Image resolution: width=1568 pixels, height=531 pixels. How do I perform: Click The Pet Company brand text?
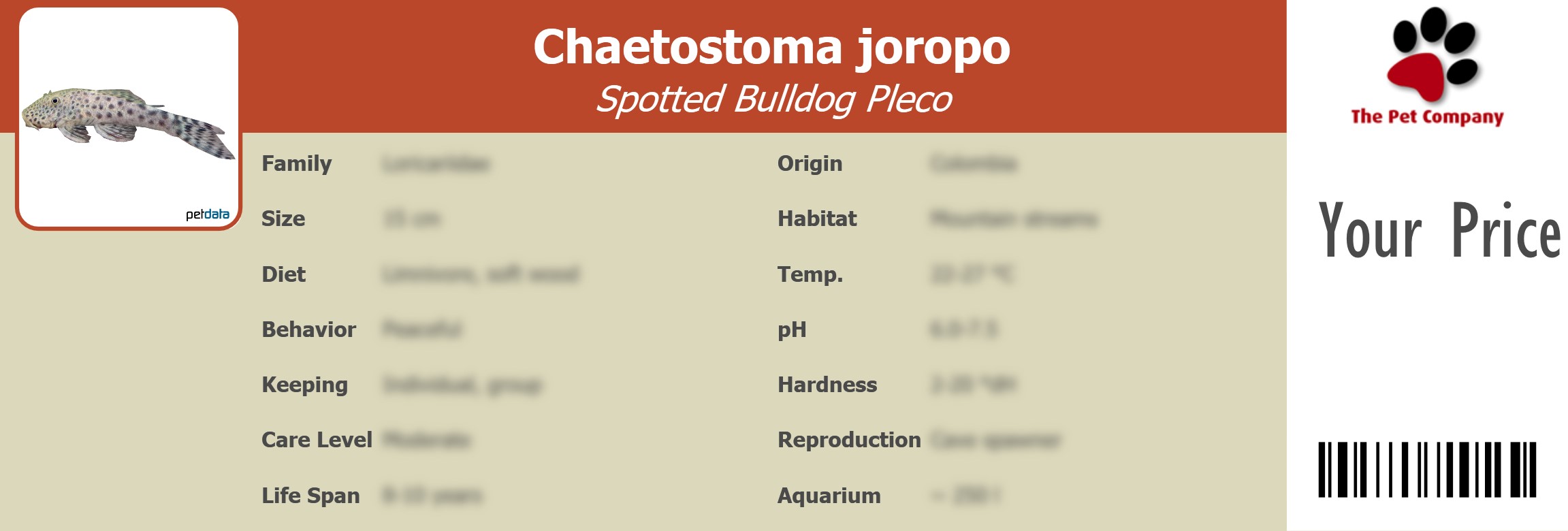click(x=1427, y=117)
